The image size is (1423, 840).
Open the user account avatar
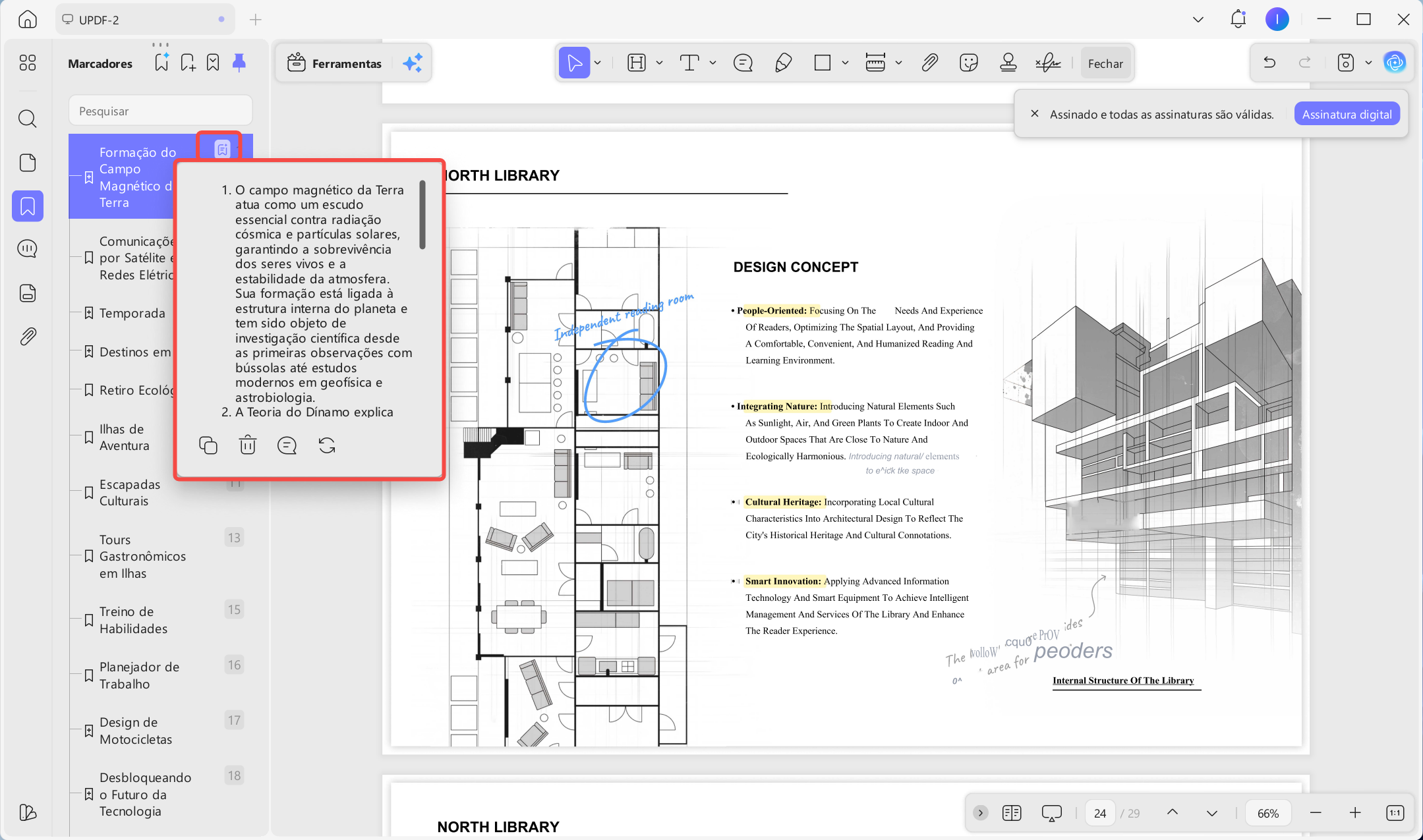pos(1277,19)
